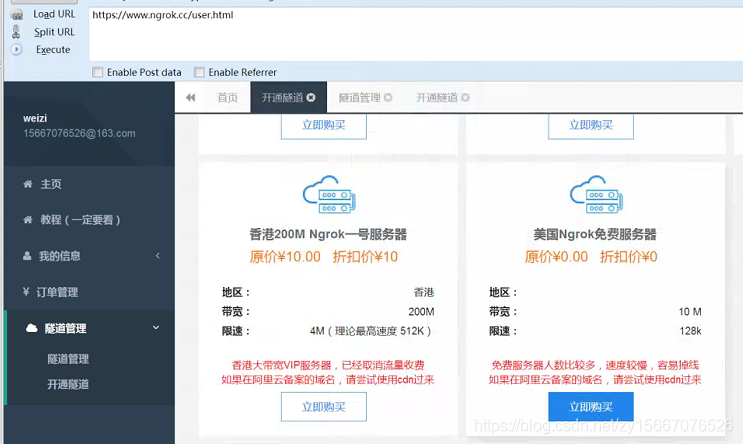
Task: Click user icon beside 我的信息
Action: 27,256
